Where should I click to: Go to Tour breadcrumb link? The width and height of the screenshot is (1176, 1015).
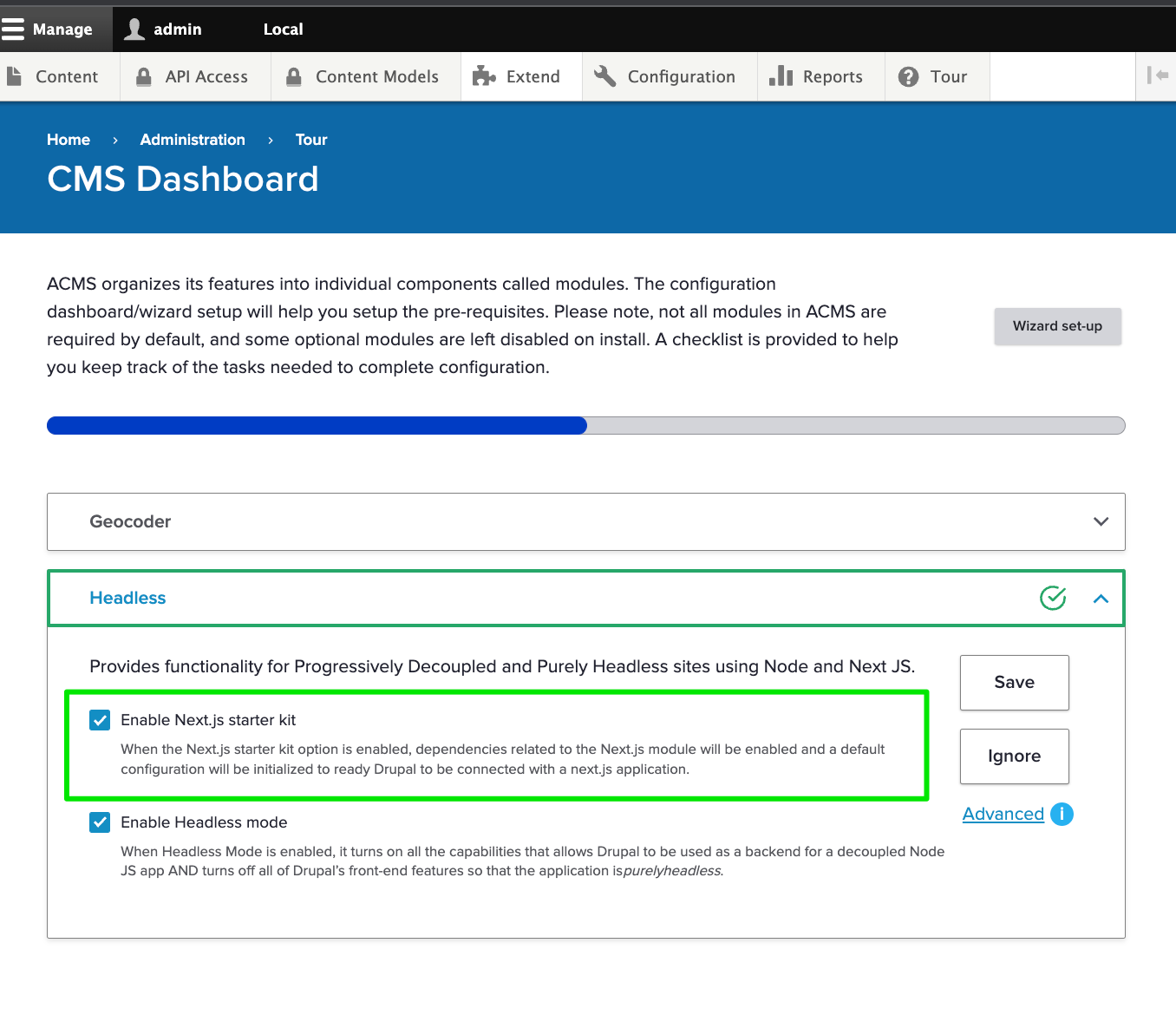pos(311,140)
